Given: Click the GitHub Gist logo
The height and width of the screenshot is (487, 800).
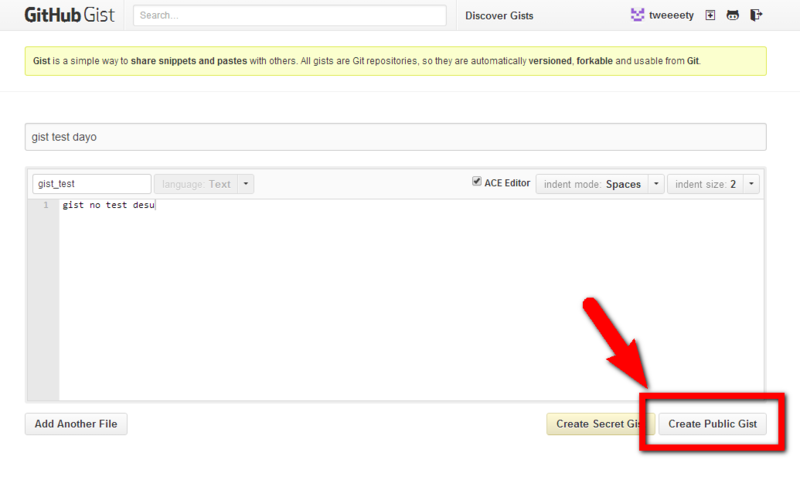Looking at the screenshot, I should [69, 15].
